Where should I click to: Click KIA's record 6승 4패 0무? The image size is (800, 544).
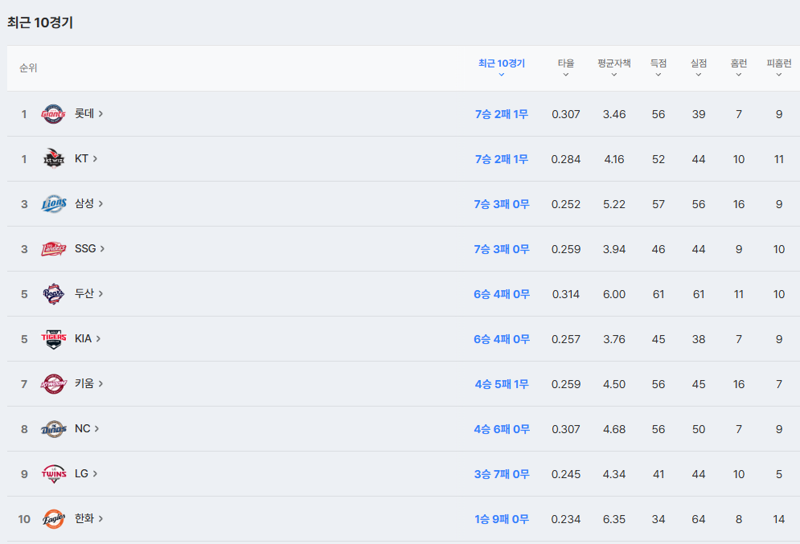pyautogui.click(x=502, y=339)
